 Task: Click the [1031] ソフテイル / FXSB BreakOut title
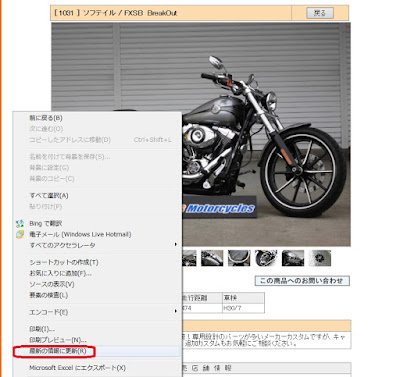point(115,13)
